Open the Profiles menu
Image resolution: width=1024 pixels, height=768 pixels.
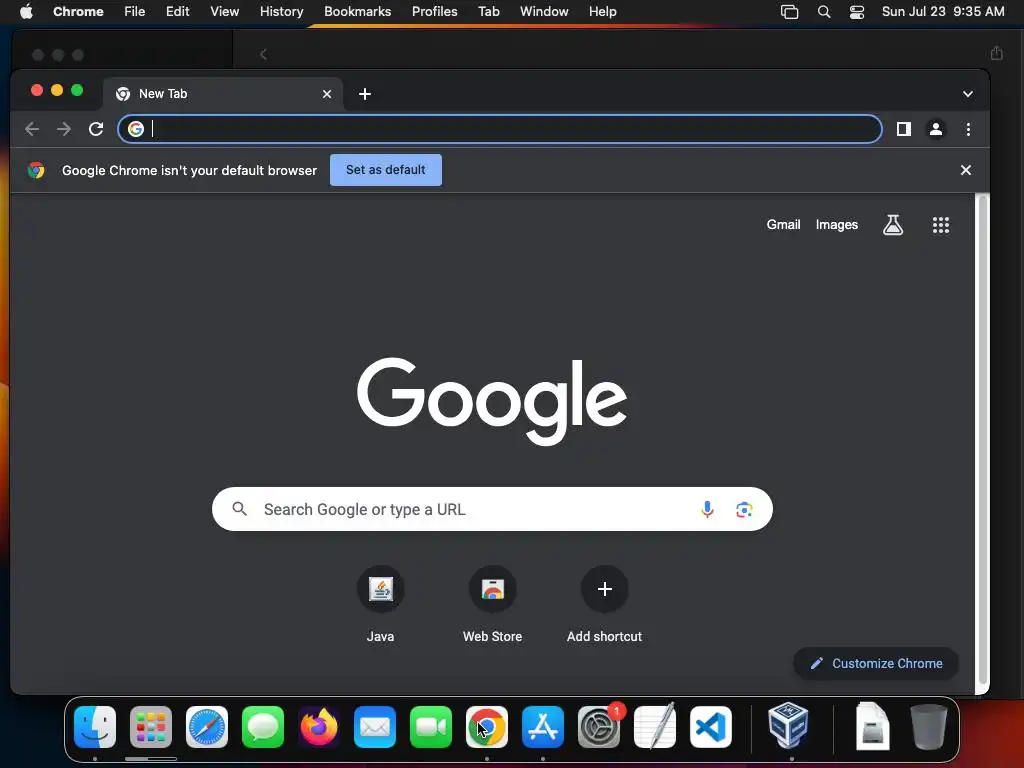434,11
